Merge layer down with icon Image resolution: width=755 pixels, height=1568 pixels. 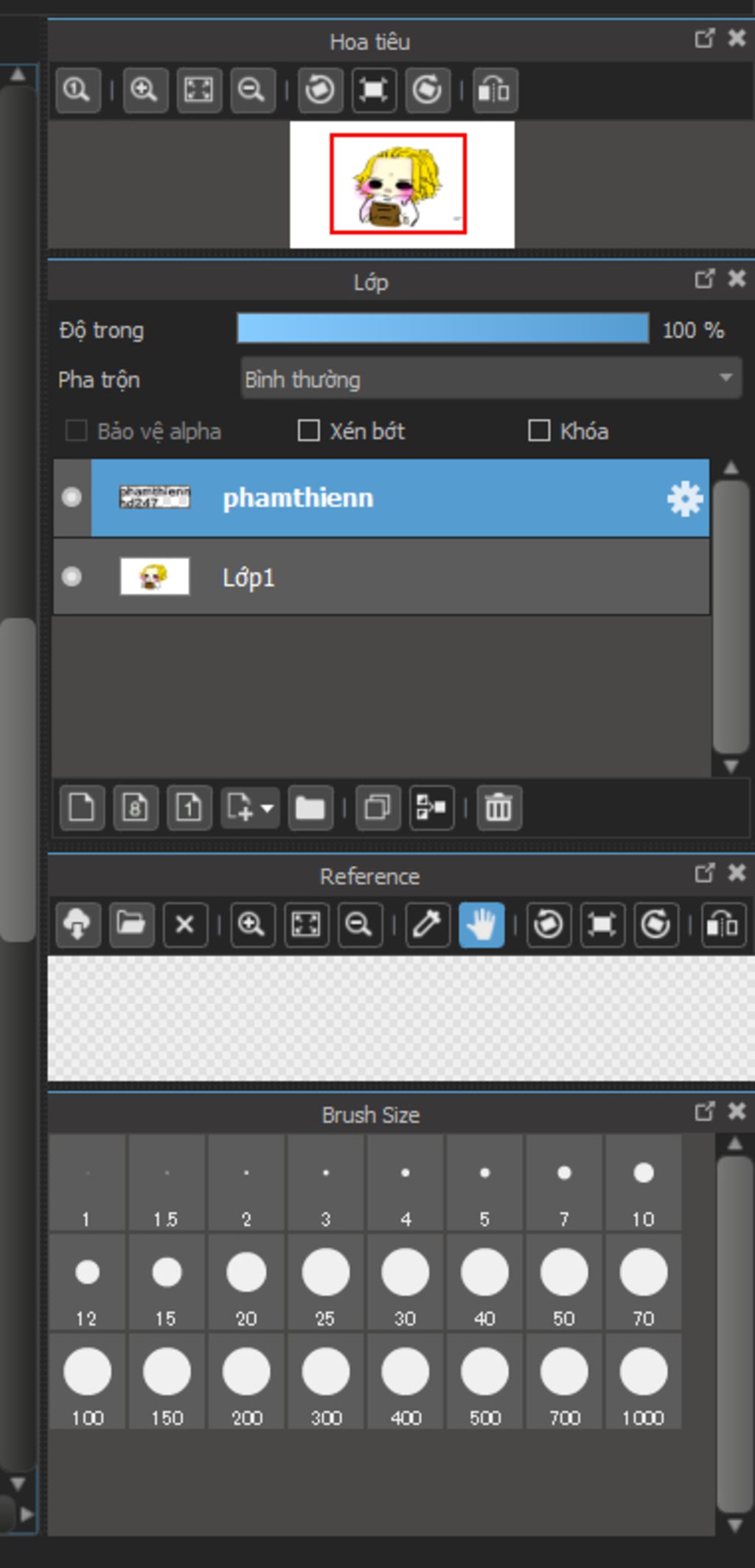pos(431,808)
